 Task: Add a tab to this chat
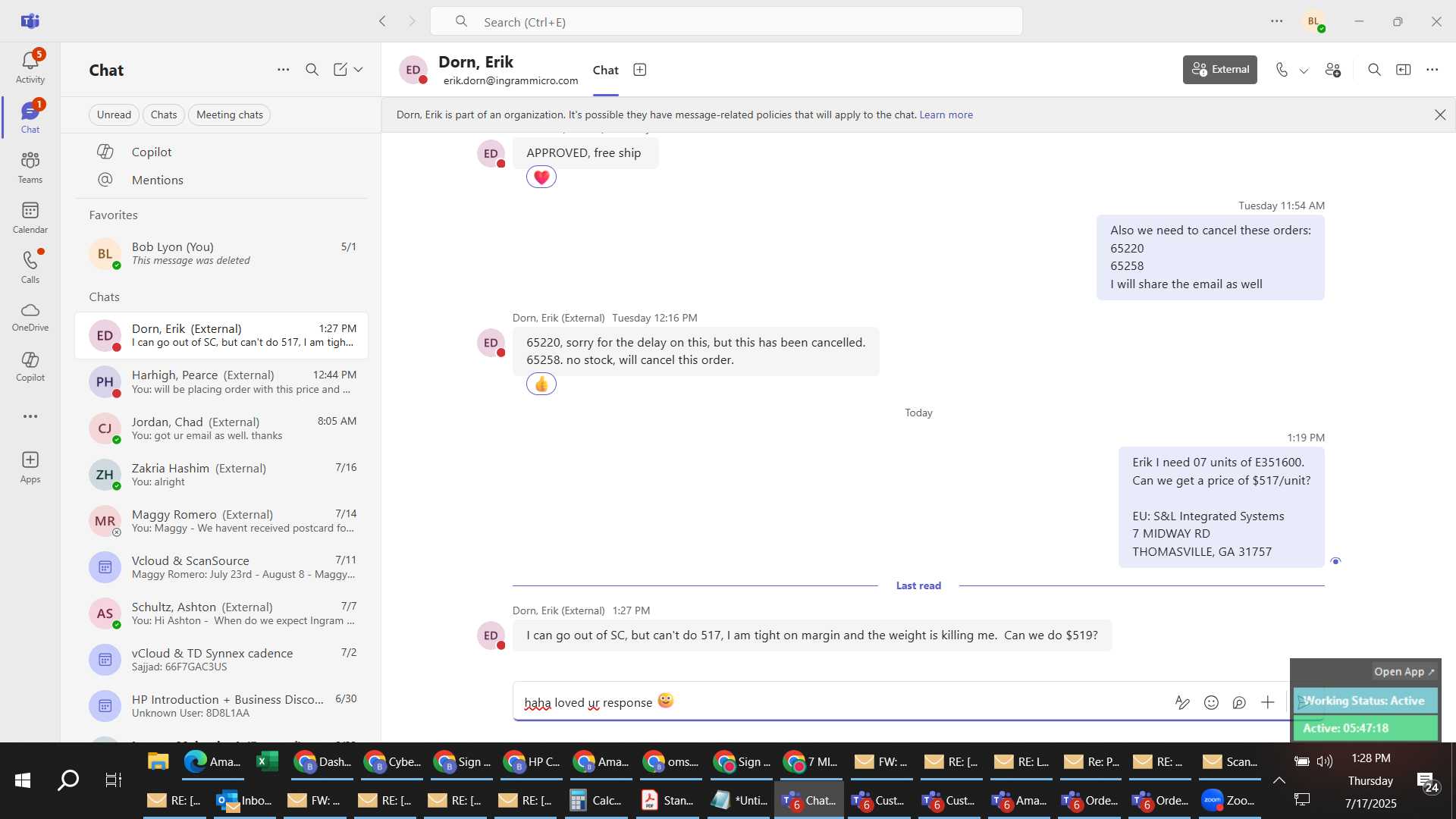point(640,70)
